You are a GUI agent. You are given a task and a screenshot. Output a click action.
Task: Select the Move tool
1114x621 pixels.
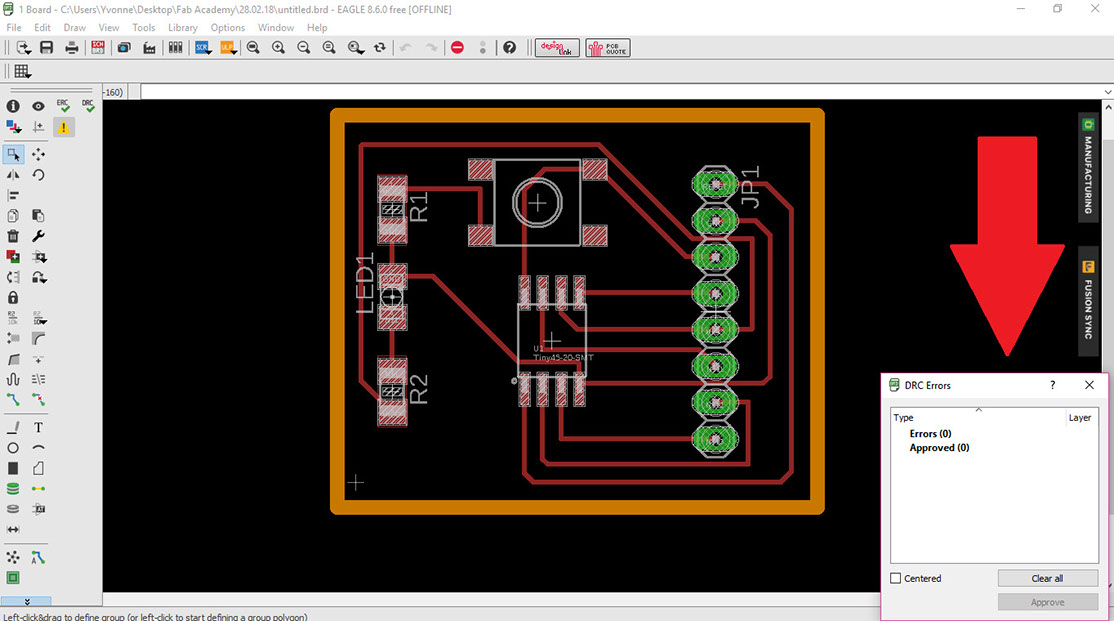pos(38,154)
